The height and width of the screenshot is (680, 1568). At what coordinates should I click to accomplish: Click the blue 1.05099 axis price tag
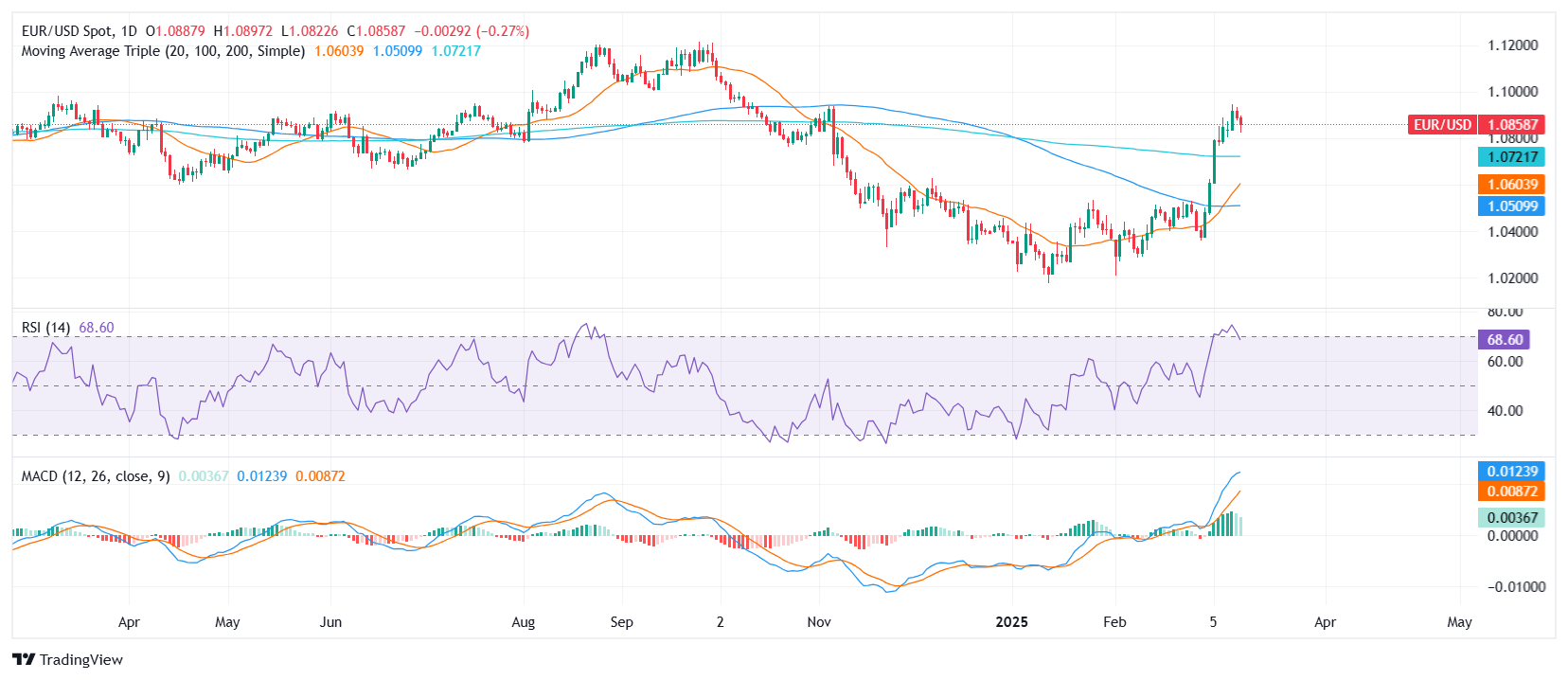point(1511,206)
